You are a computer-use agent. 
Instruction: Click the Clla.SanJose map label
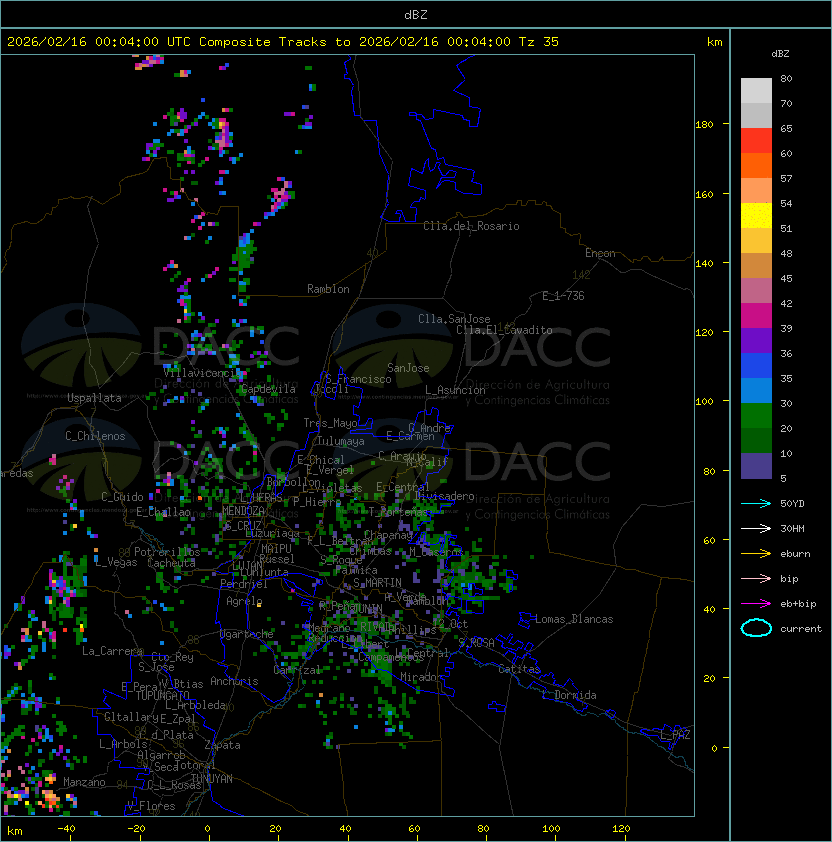[x=454, y=319]
